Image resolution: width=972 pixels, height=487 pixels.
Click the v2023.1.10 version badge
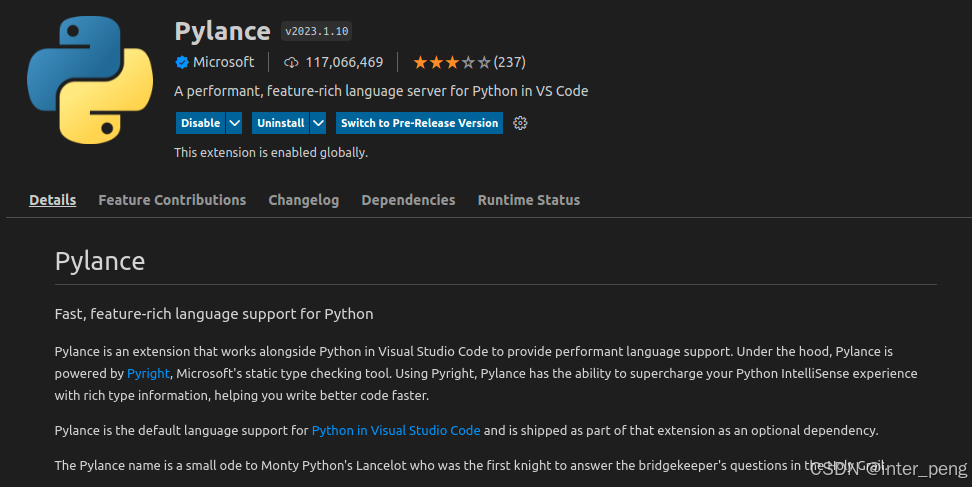[317, 31]
